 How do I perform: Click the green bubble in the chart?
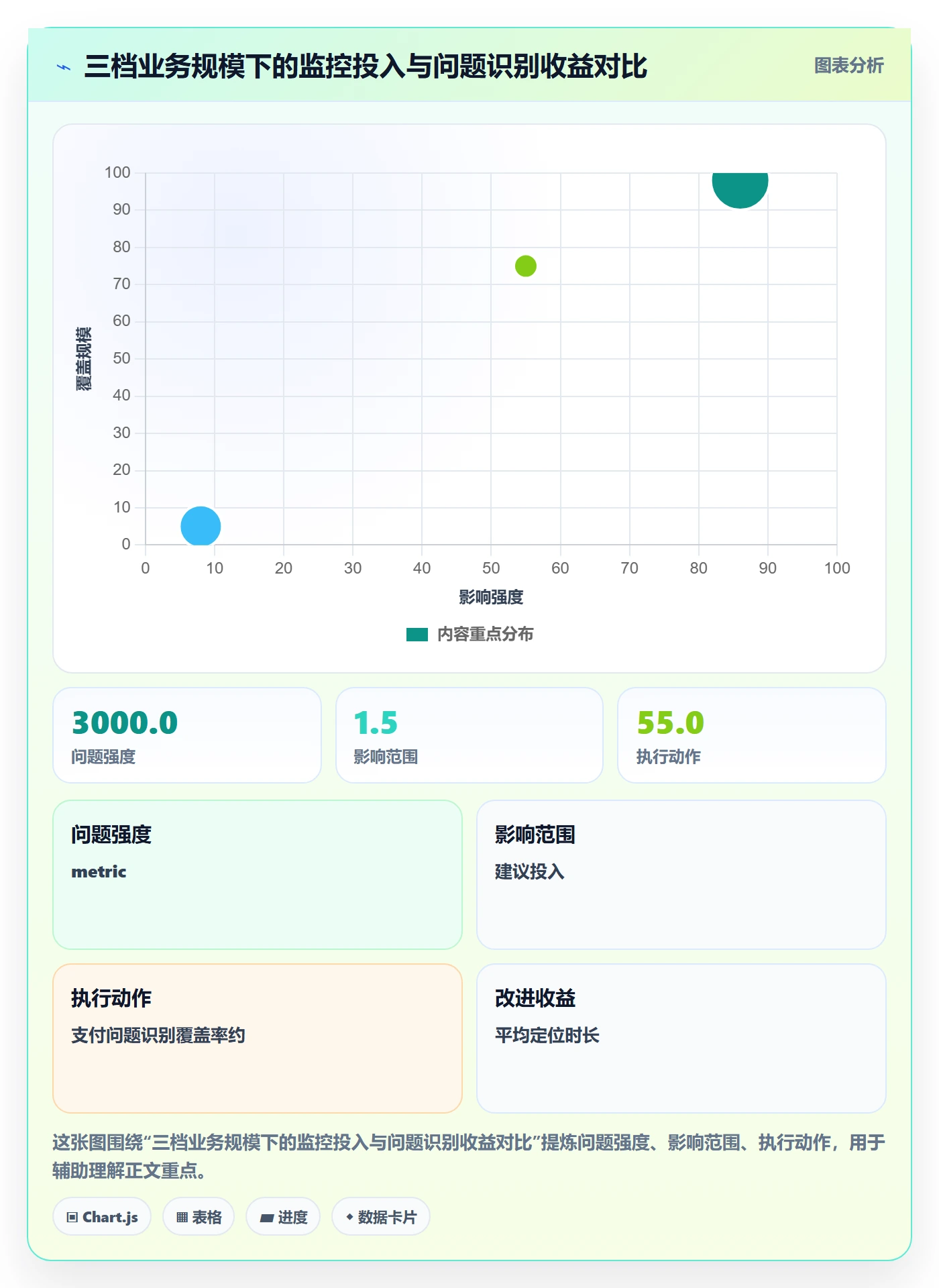pyautogui.click(x=525, y=266)
